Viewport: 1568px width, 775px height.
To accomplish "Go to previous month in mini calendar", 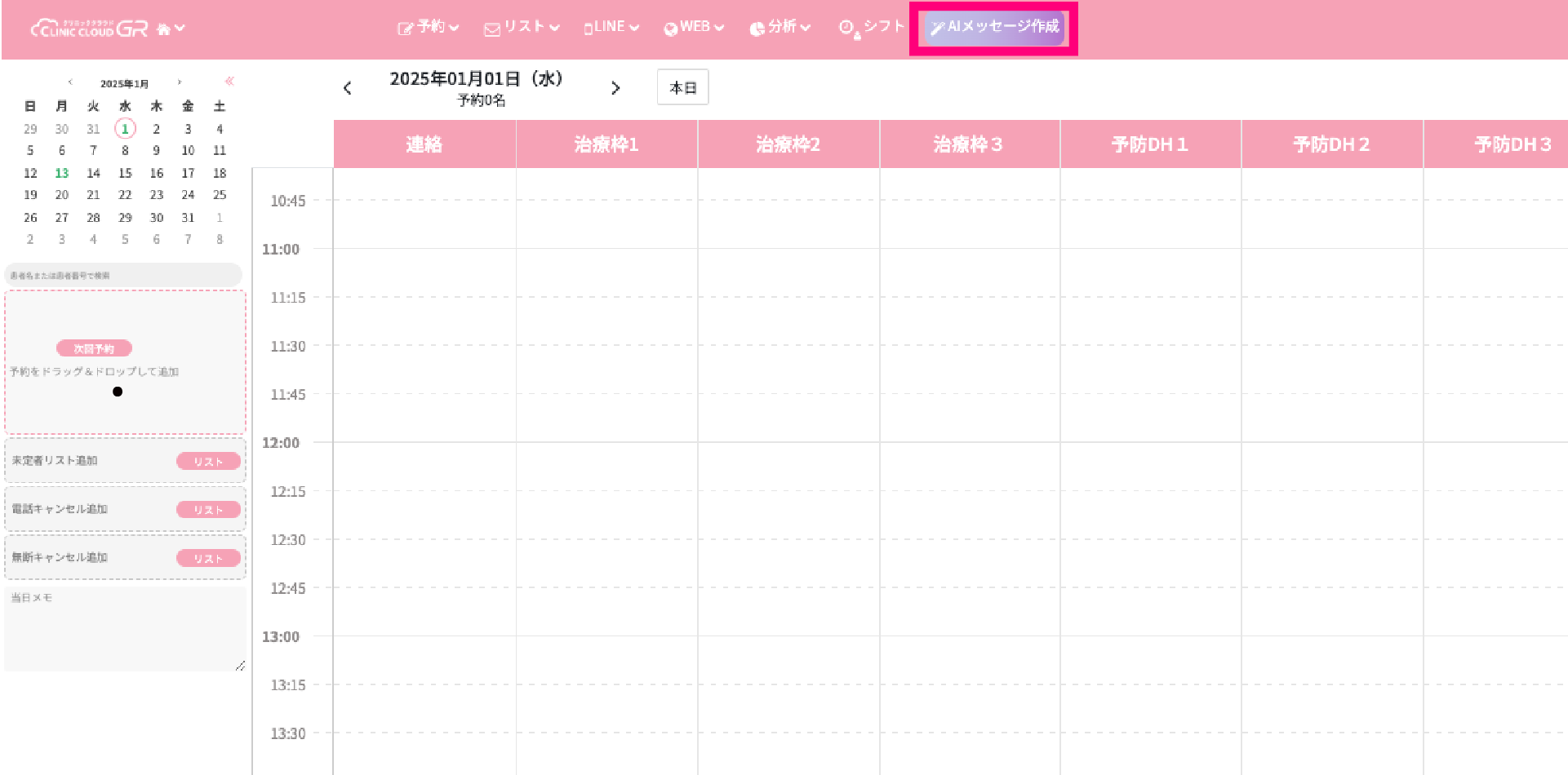I will click(70, 82).
